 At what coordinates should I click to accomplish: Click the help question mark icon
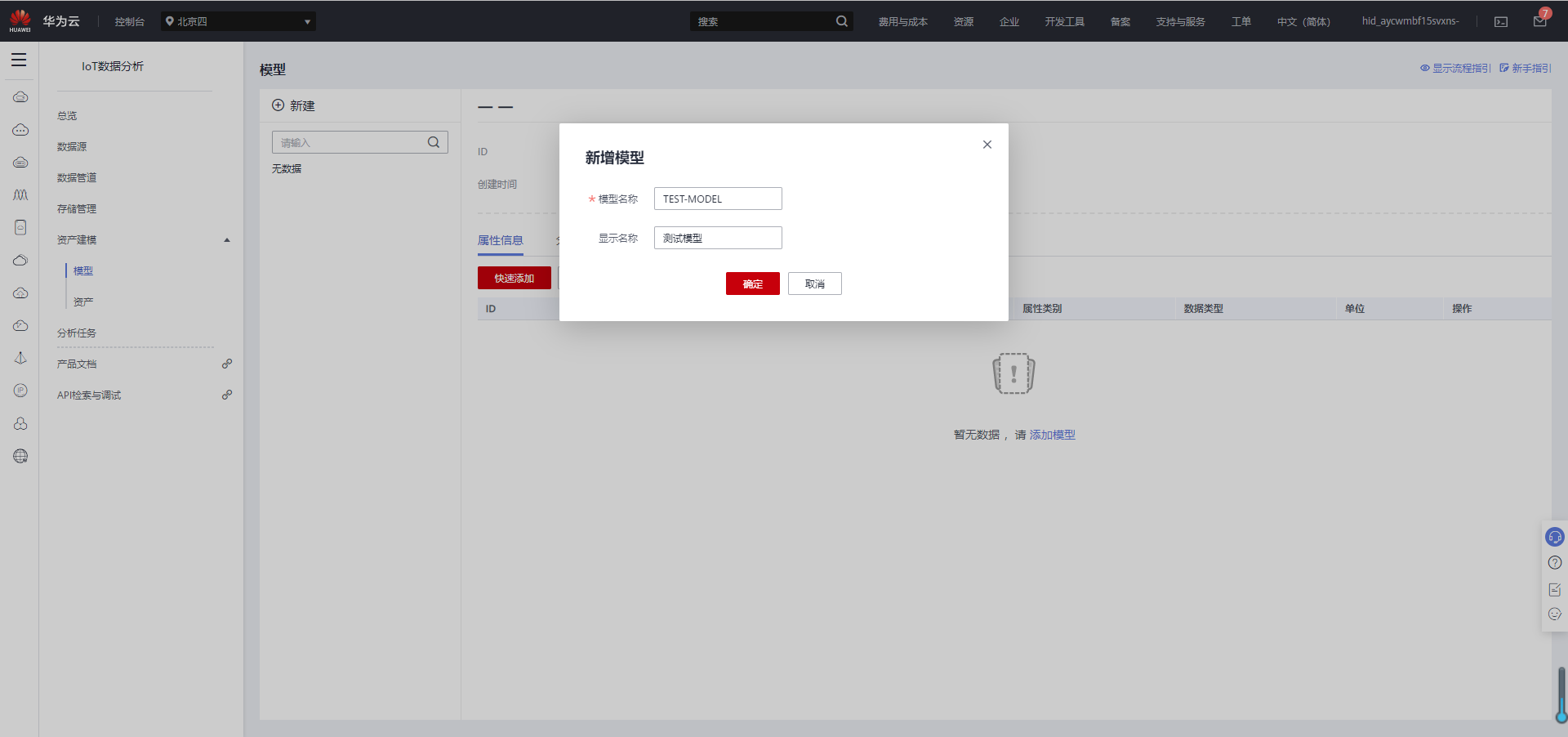coord(1555,562)
